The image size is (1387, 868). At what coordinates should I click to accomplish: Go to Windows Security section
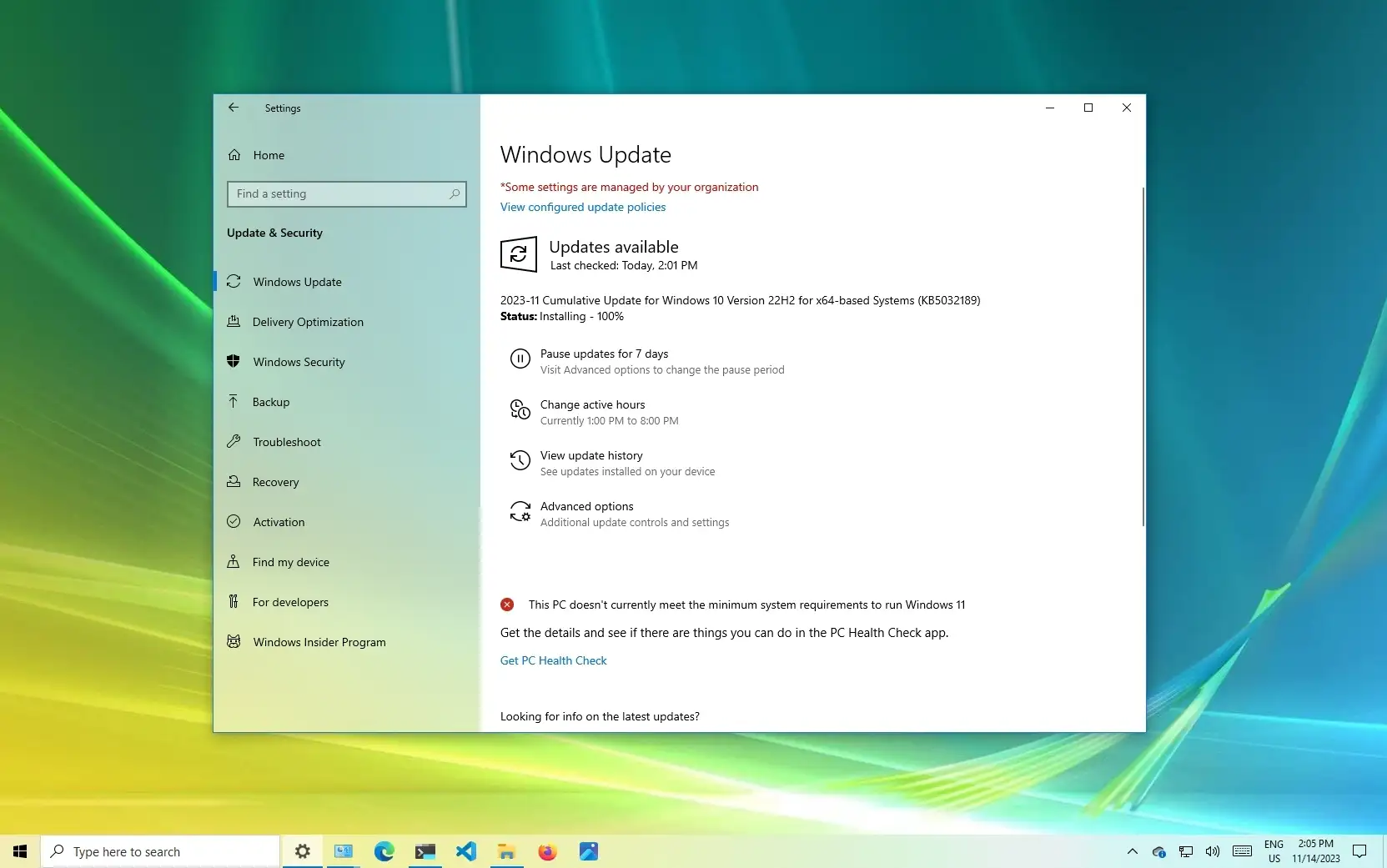click(x=347, y=362)
